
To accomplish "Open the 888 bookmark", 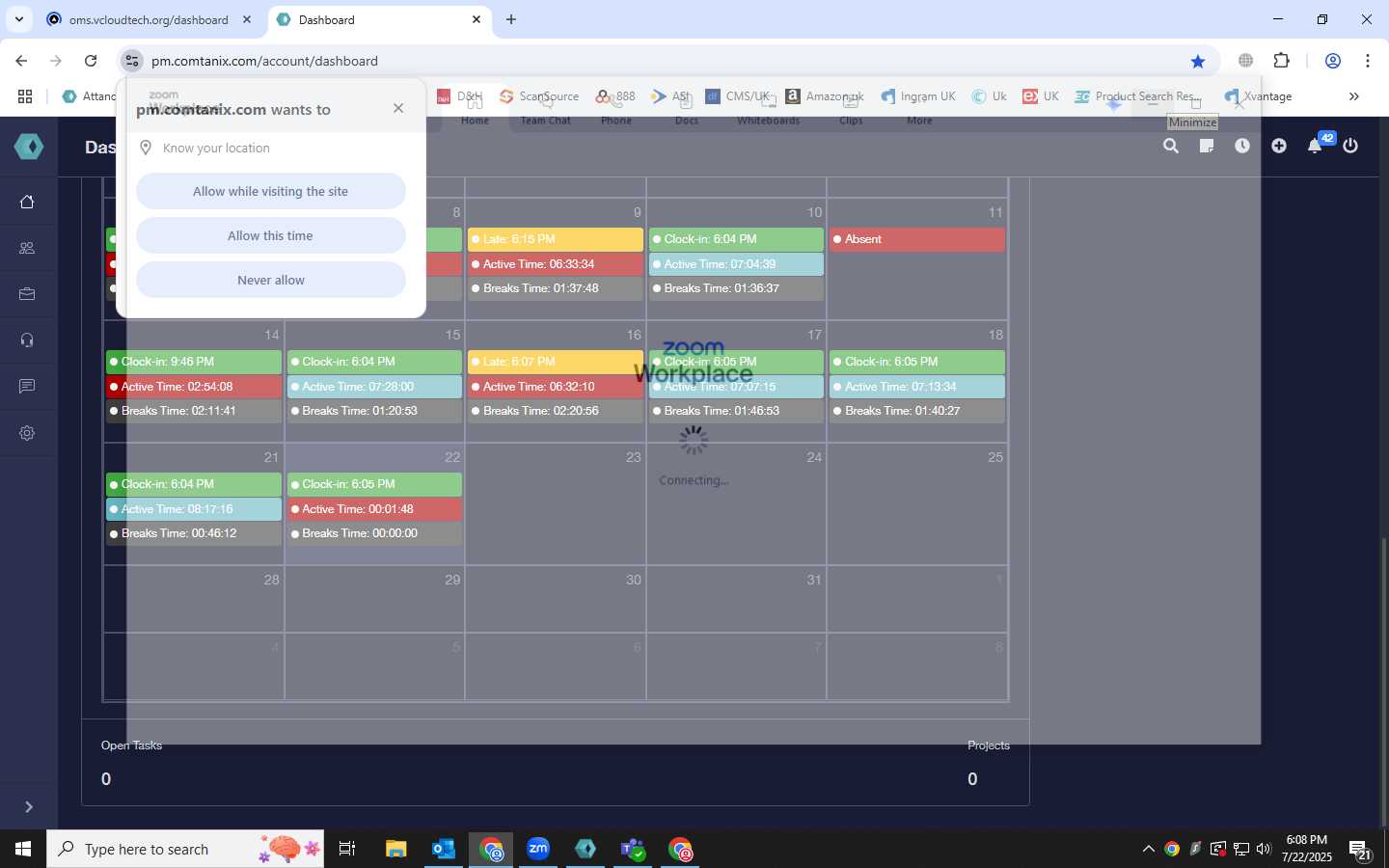I will pyautogui.click(x=615, y=96).
